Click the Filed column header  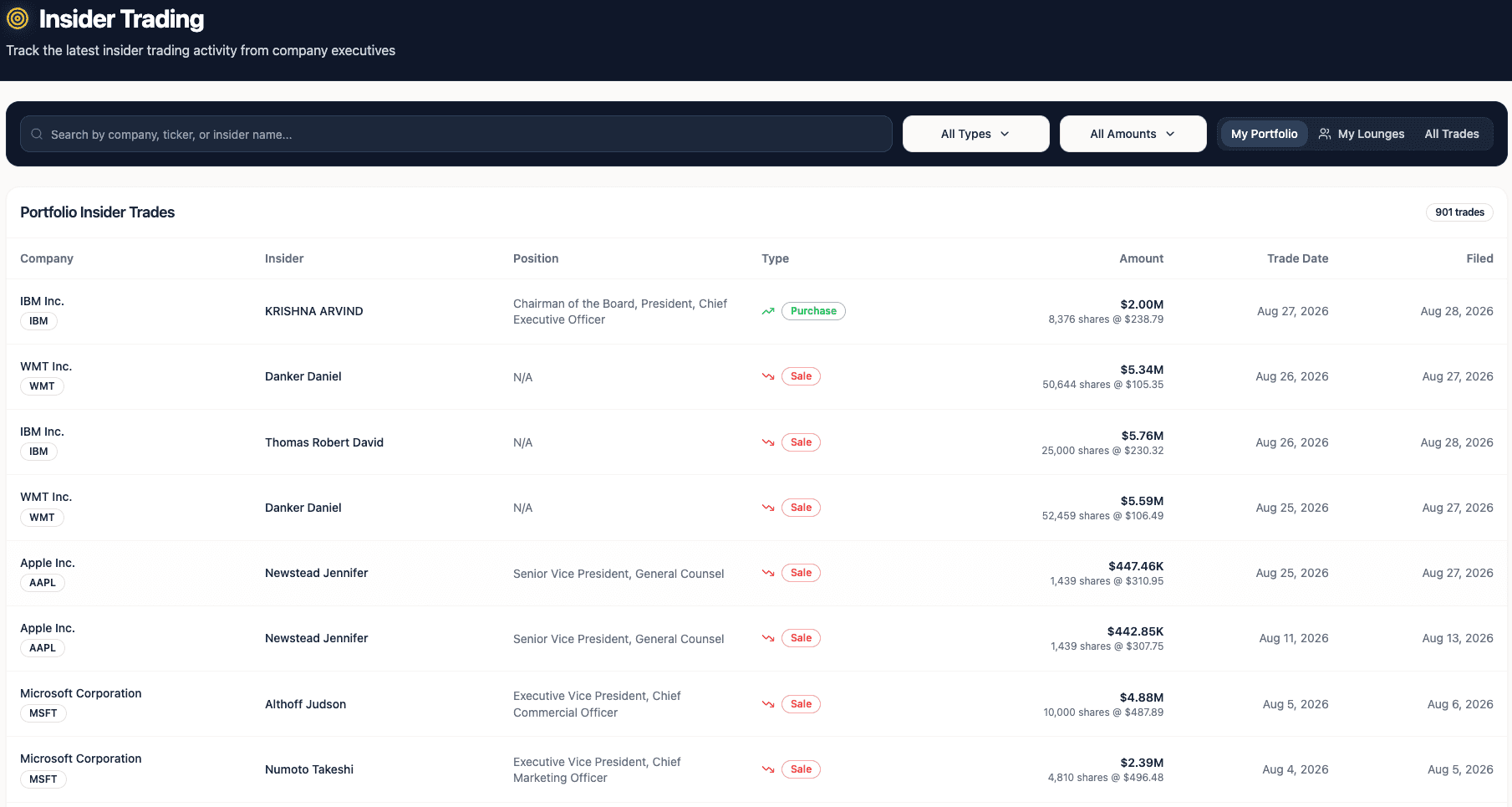coord(1479,258)
